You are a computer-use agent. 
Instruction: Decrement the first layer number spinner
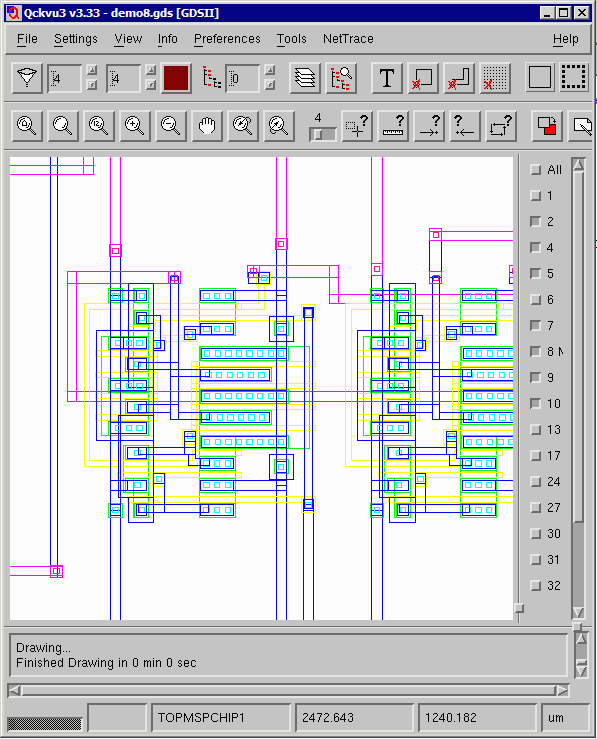[92, 85]
